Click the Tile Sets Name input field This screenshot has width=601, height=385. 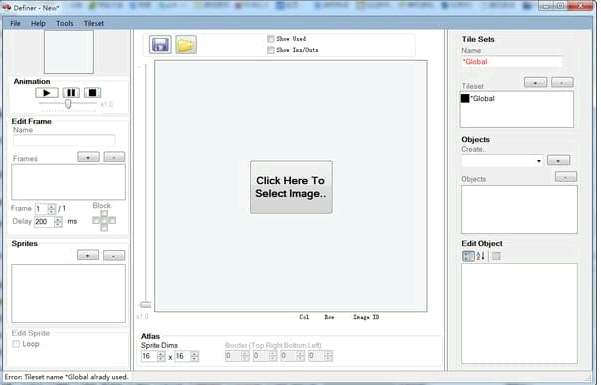[x=512, y=62]
